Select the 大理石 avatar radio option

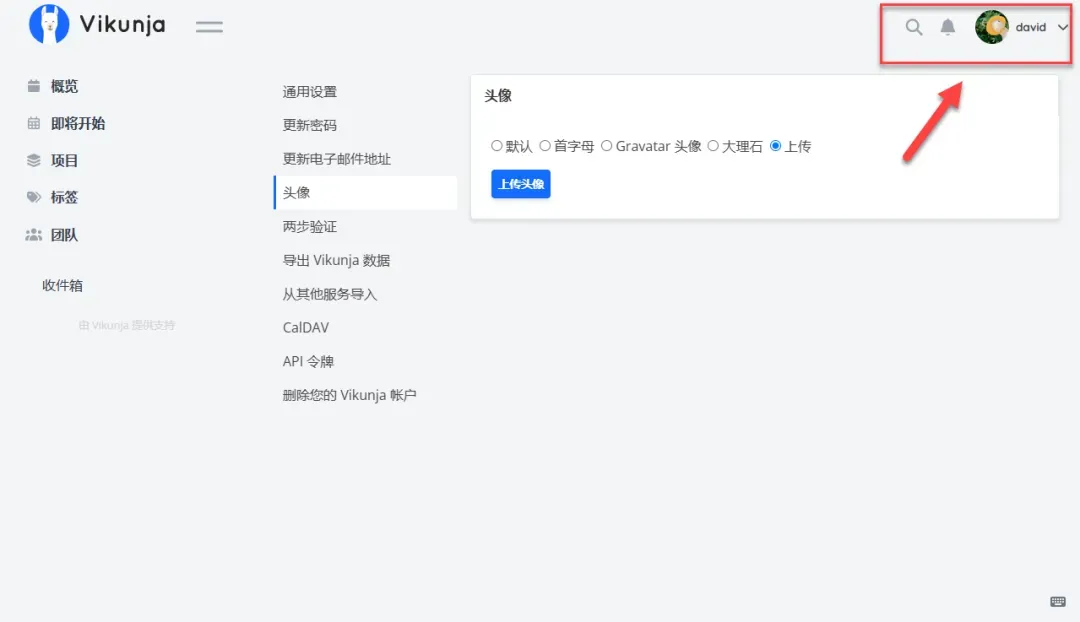tap(713, 146)
